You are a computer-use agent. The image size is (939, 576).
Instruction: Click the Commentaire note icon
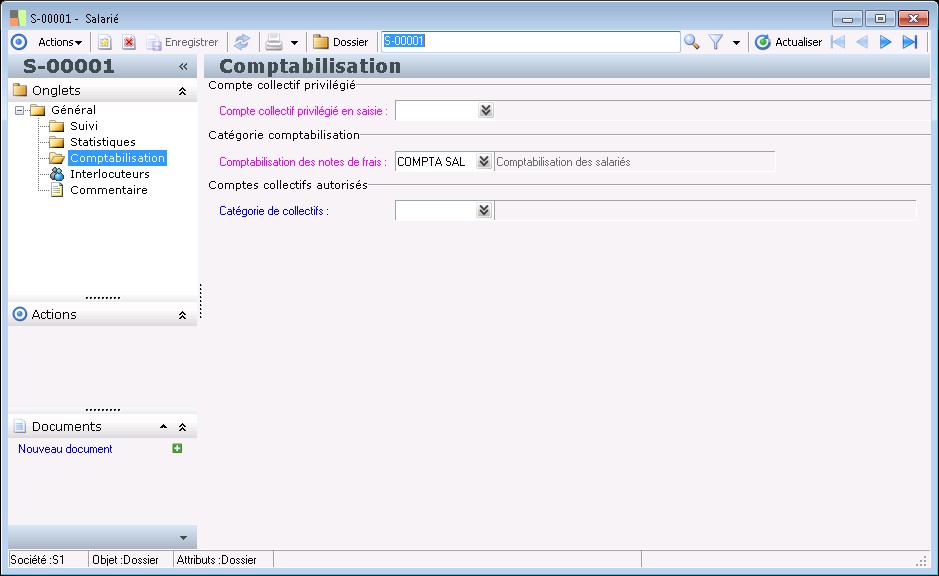57,190
